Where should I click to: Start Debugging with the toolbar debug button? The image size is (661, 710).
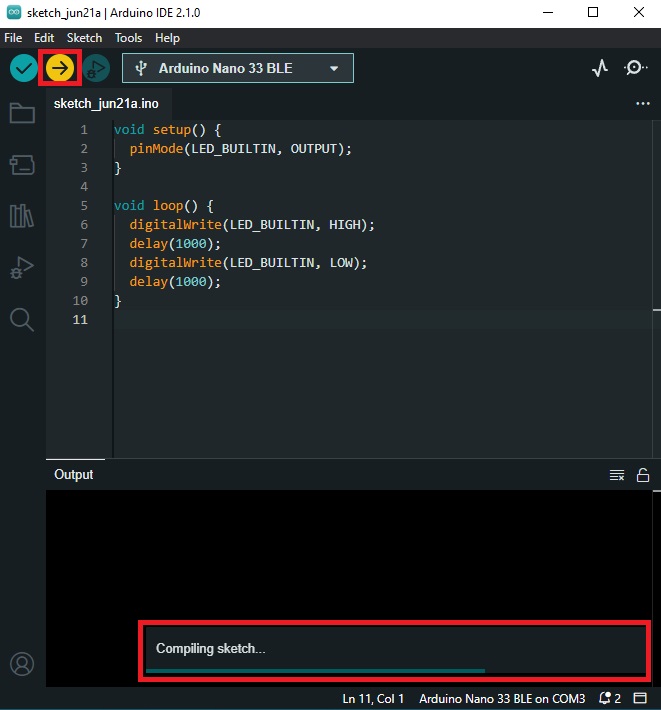click(96, 68)
